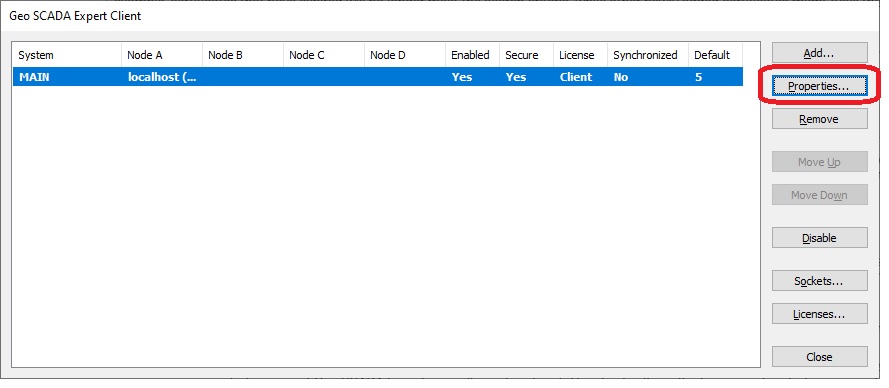Click the greyed-out Move Up button

pyautogui.click(x=819, y=162)
